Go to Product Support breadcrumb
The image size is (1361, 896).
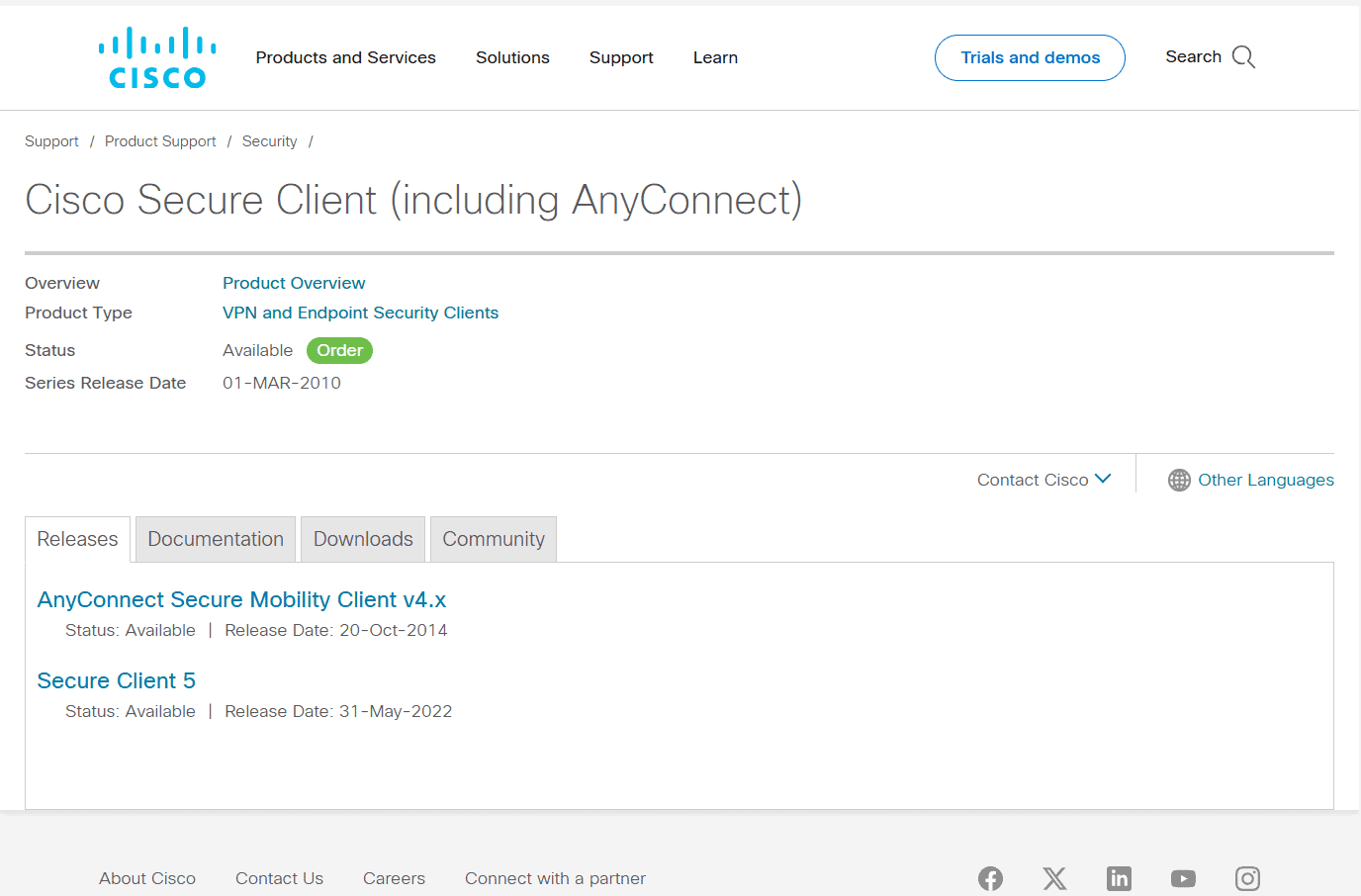point(160,141)
